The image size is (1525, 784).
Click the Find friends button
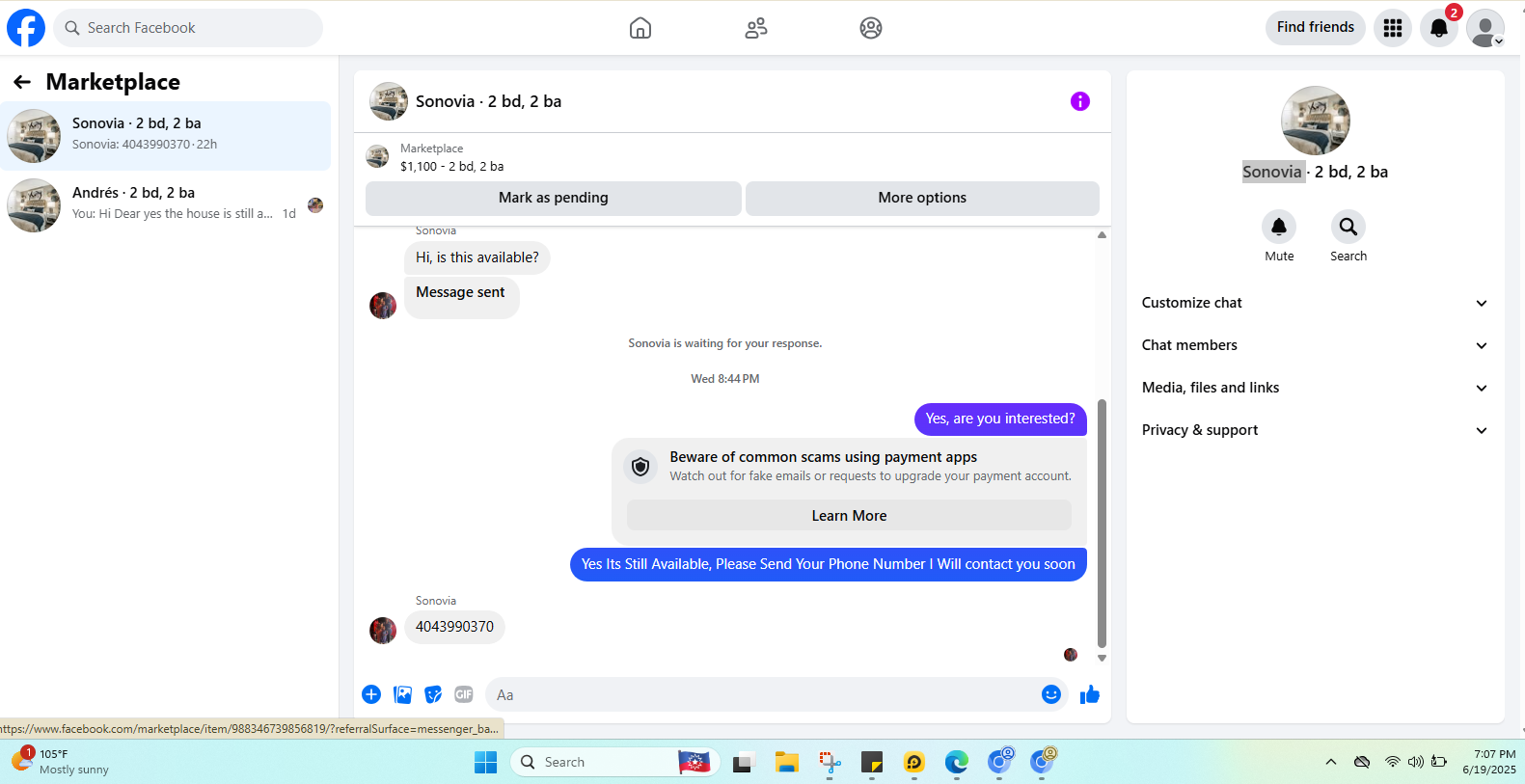coord(1316,27)
